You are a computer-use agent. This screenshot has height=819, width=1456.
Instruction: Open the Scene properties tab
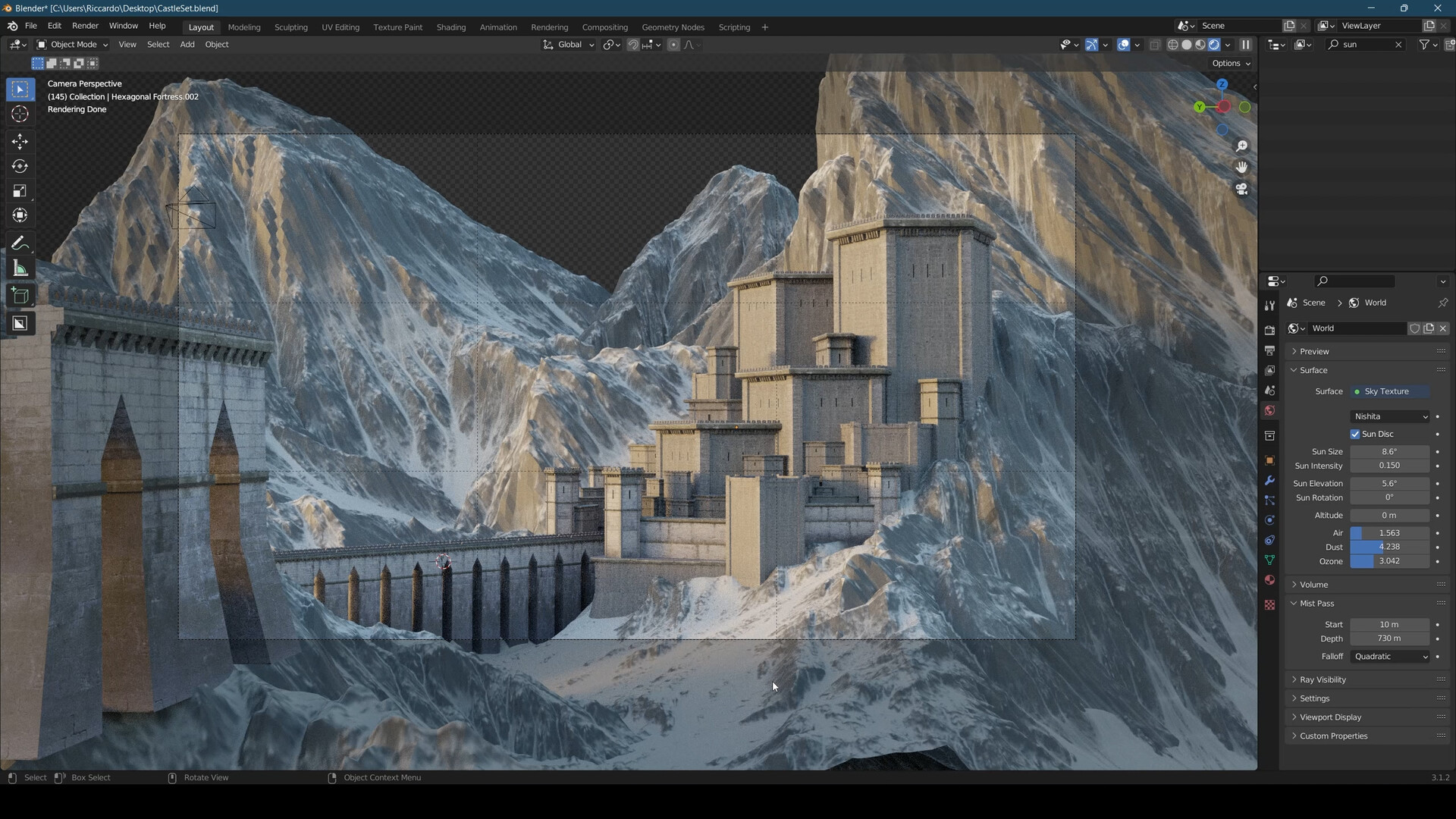click(1269, 390)
